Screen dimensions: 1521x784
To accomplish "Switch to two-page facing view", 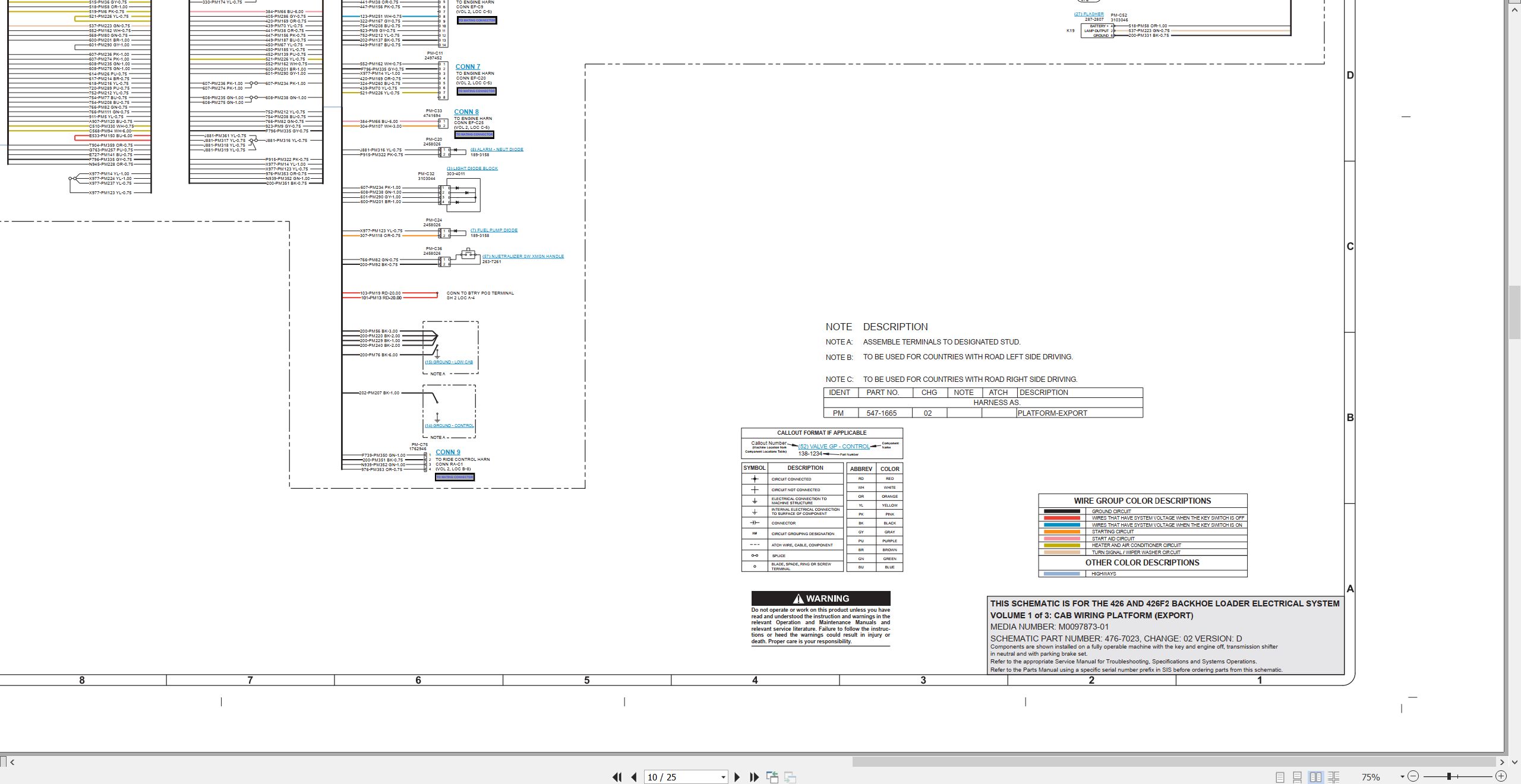I will click(1315, 777).
